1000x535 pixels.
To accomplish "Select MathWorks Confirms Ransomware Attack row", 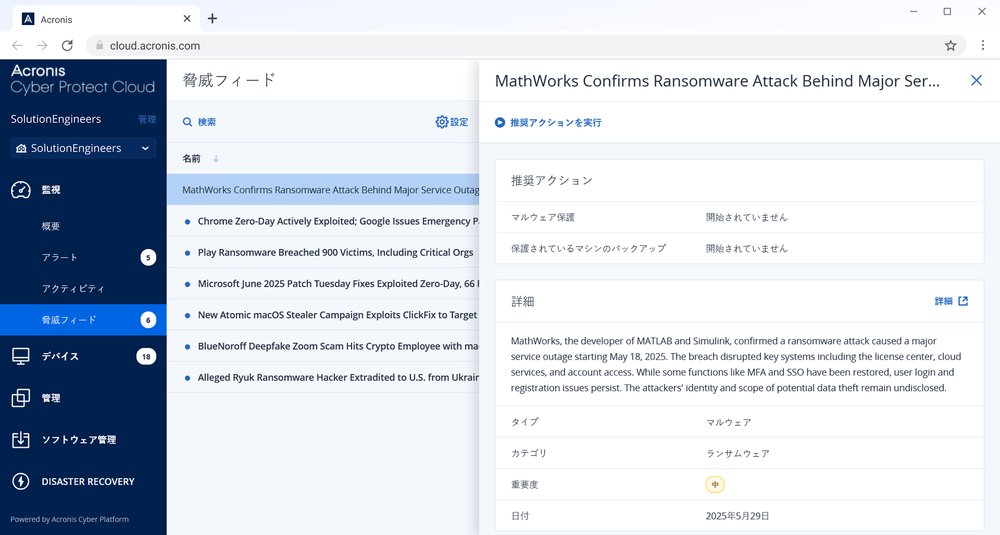I will click(x=323, y=190).
